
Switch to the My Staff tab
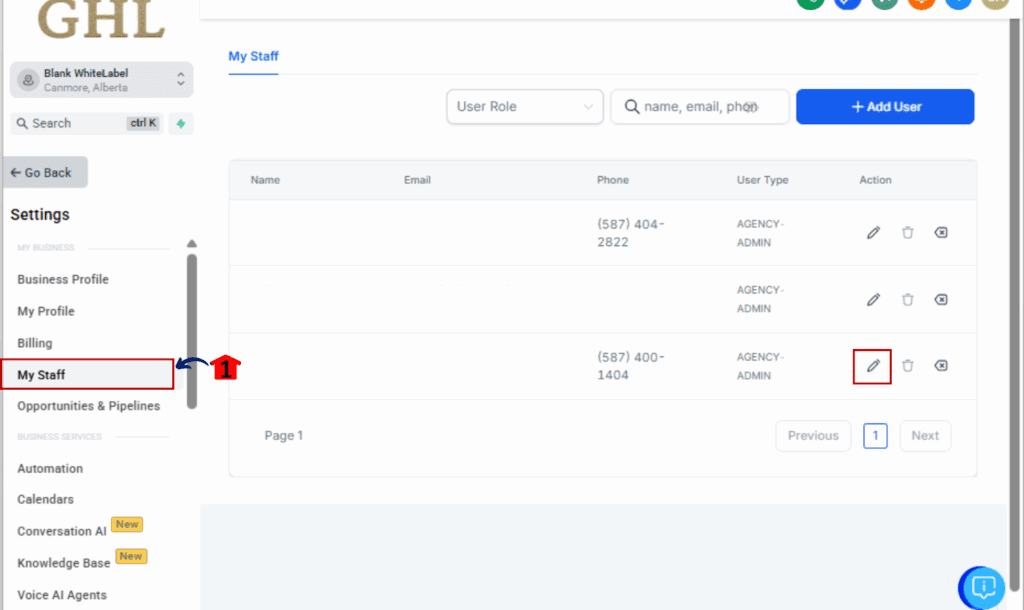tap(253, 56)
